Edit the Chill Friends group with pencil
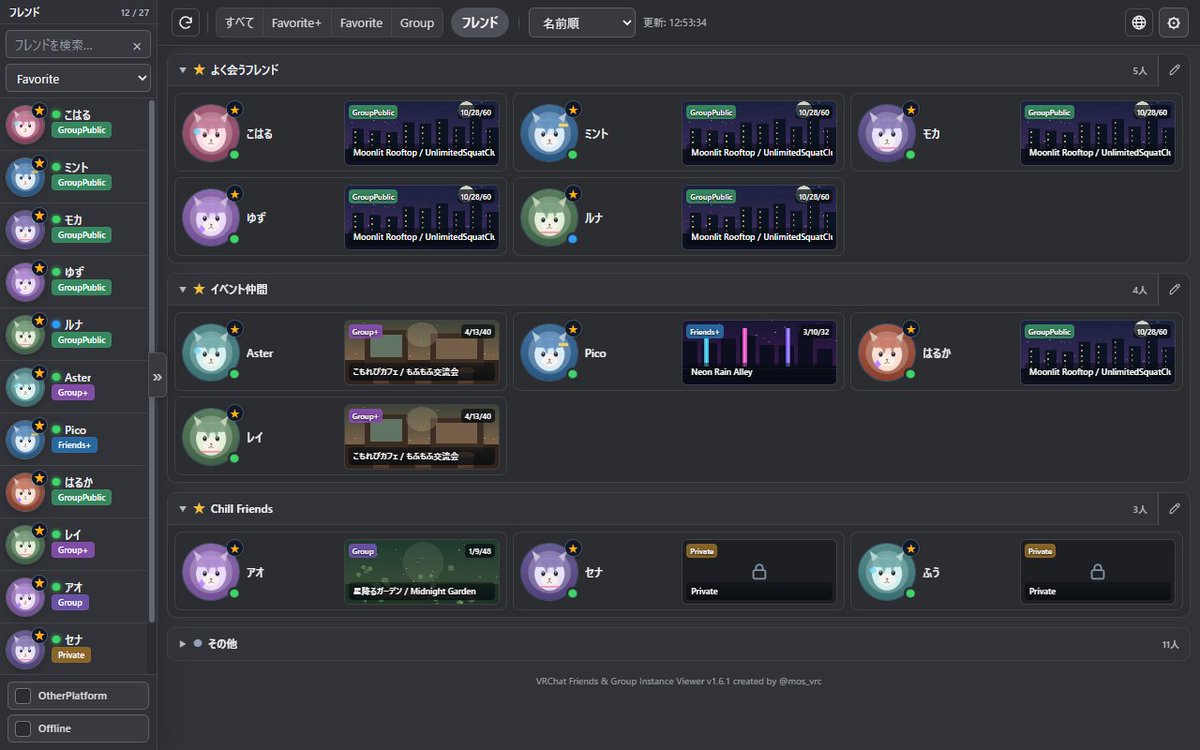Screen dimensions: 1200x750 pos(1175,509)
